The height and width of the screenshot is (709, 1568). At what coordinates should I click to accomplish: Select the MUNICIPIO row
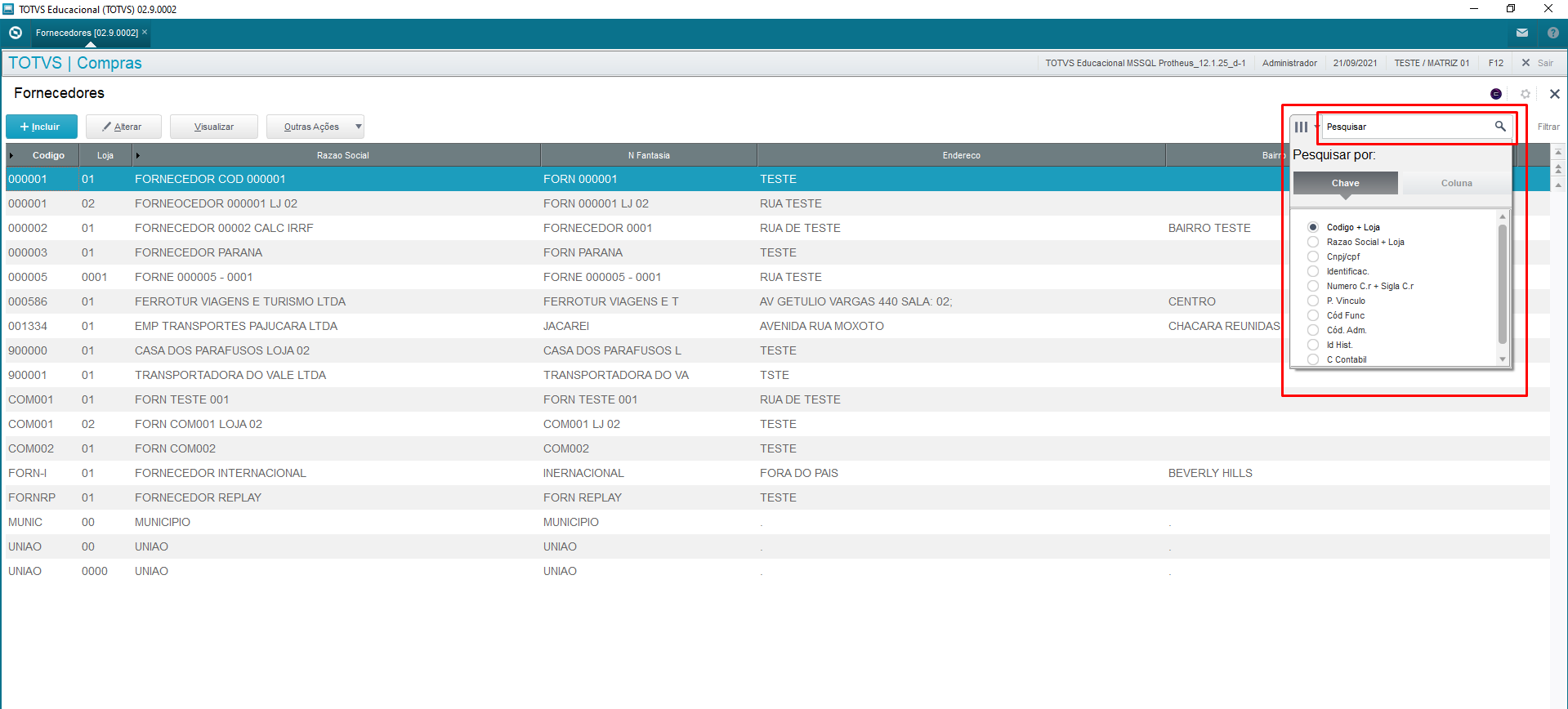click(x=778, y=522)
